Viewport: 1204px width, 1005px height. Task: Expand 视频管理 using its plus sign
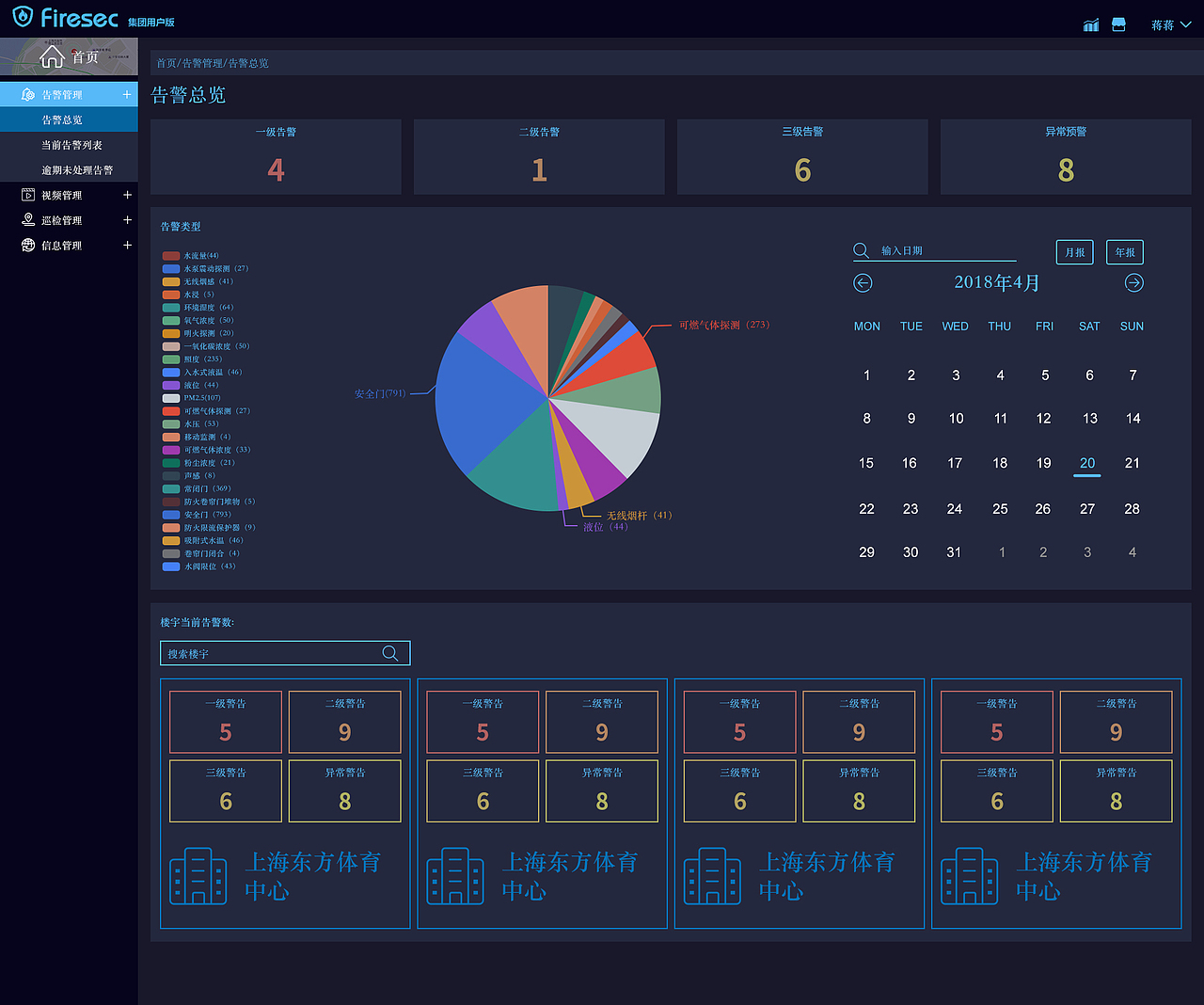[x=127, y=195]
